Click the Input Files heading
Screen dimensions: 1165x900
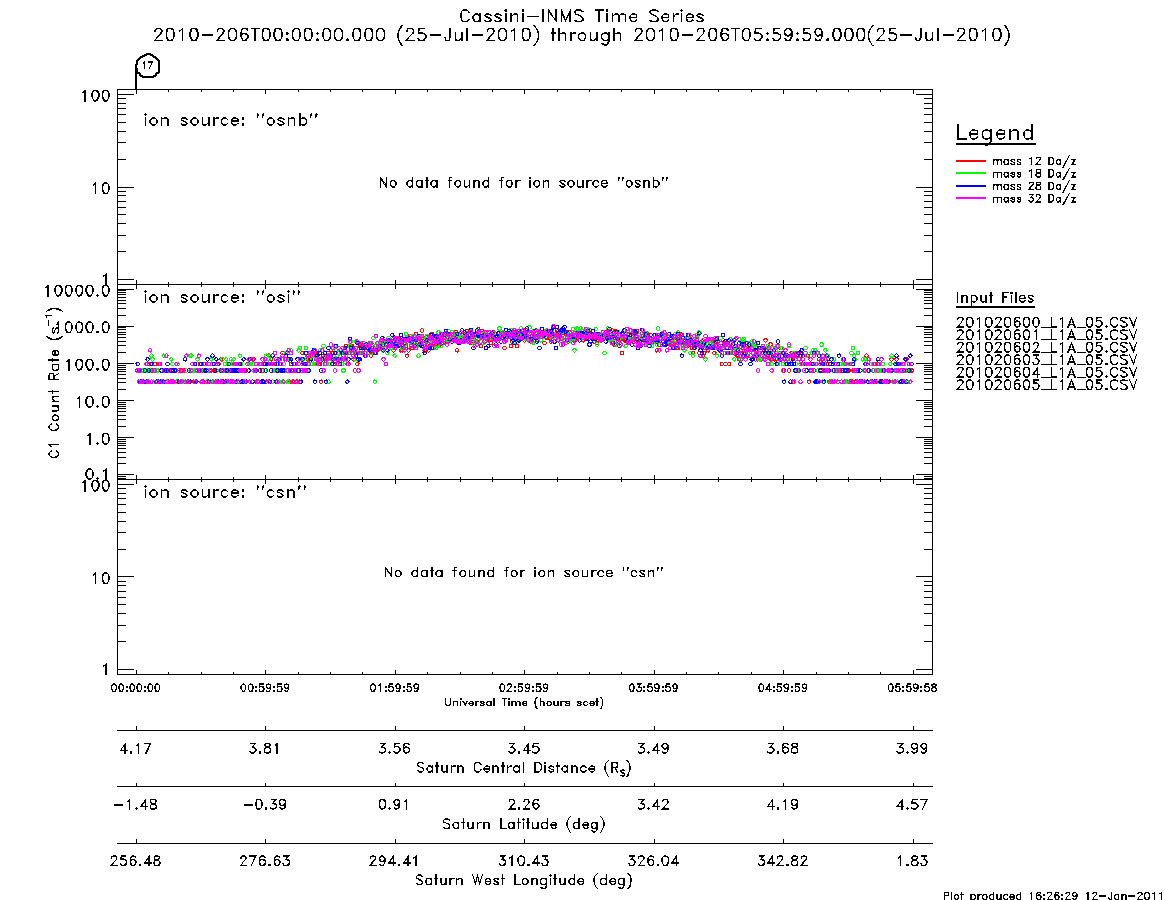pos(995,297)
